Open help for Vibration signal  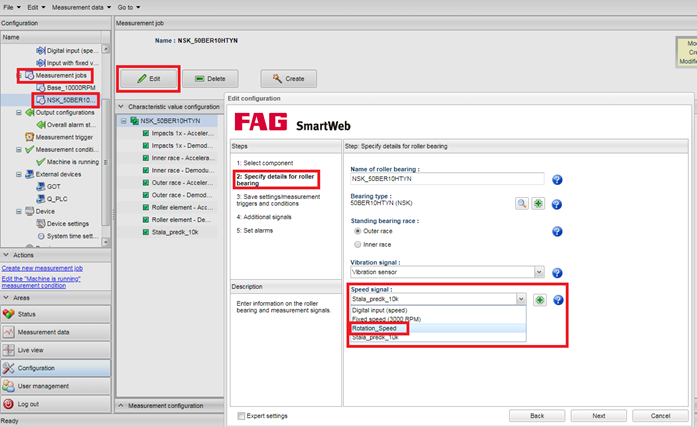point(557,273)
